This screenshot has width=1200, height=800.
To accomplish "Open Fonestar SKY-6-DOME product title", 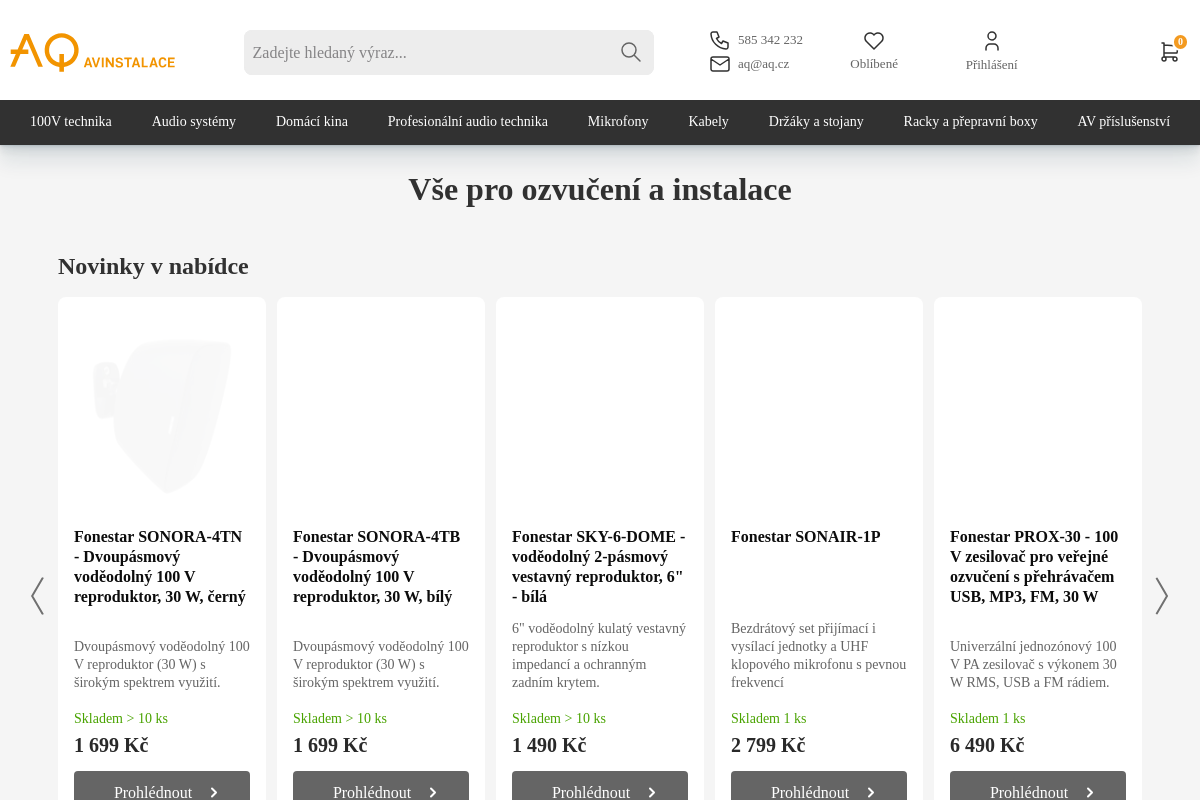I will (600, 567).
